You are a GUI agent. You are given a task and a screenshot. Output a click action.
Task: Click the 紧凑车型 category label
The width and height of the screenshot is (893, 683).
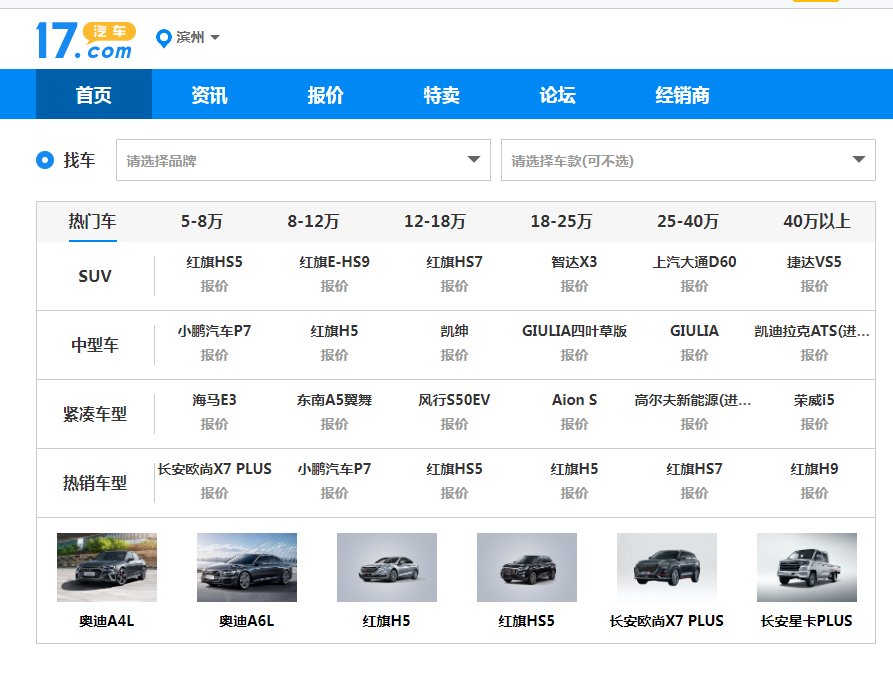point(95,414)
